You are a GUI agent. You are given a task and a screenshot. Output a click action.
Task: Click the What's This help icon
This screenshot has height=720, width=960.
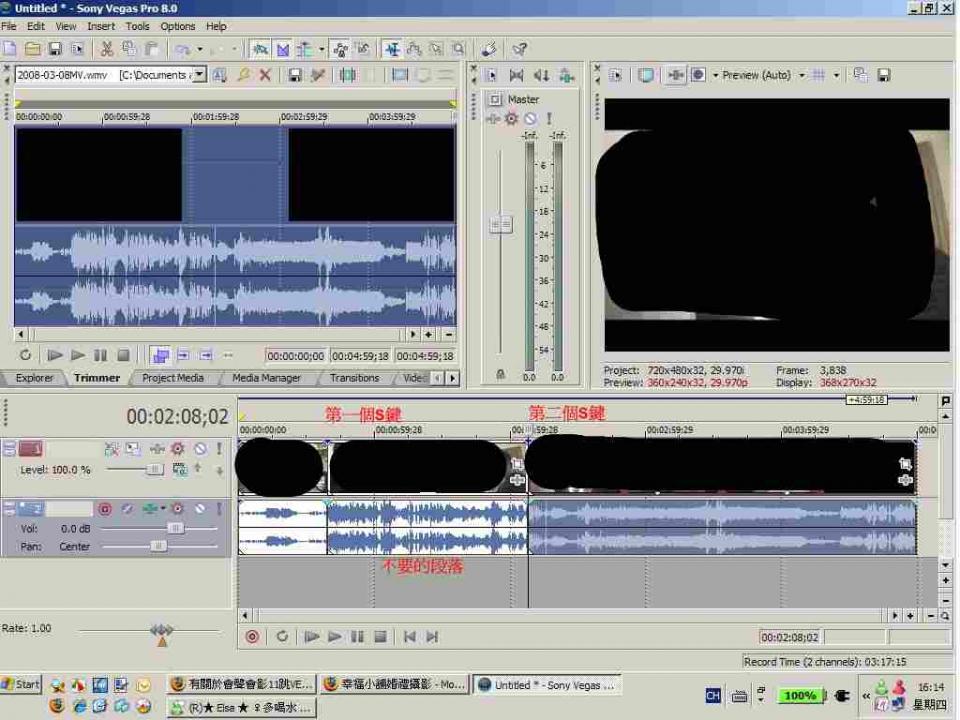(x=519, y=49)
